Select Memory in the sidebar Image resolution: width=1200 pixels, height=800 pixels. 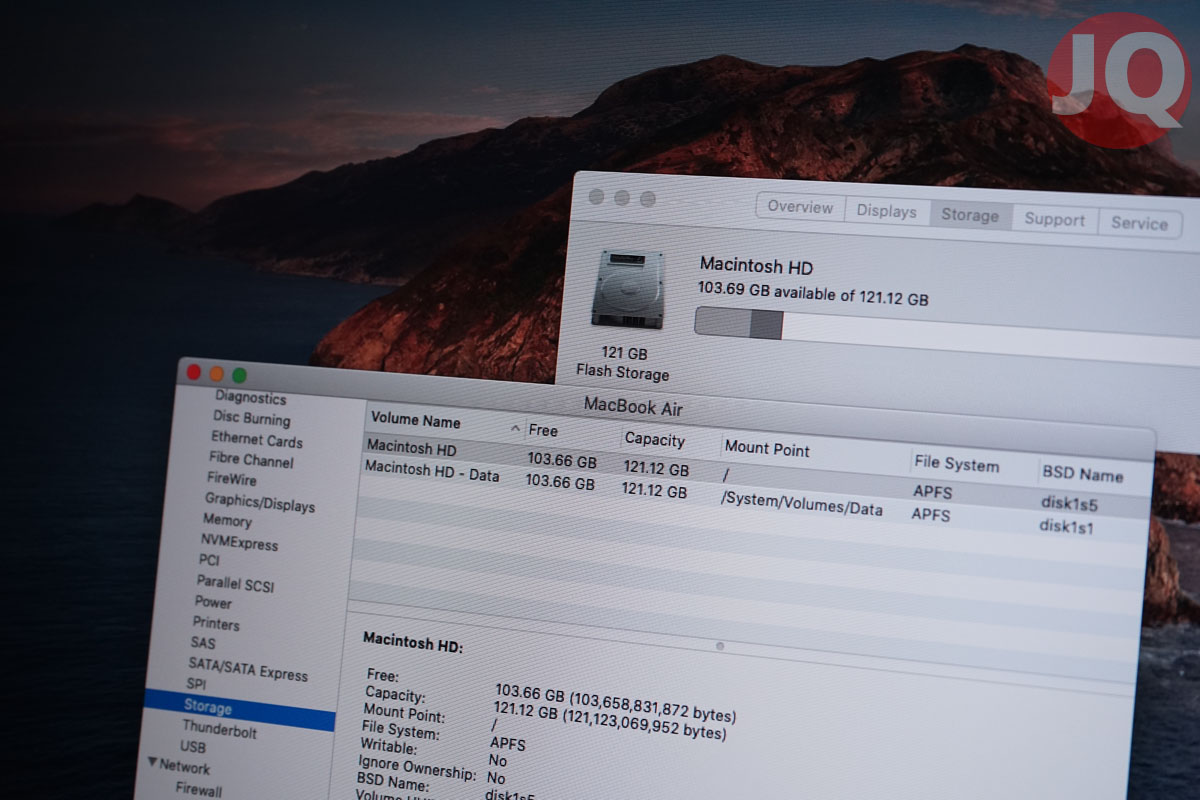227,520
